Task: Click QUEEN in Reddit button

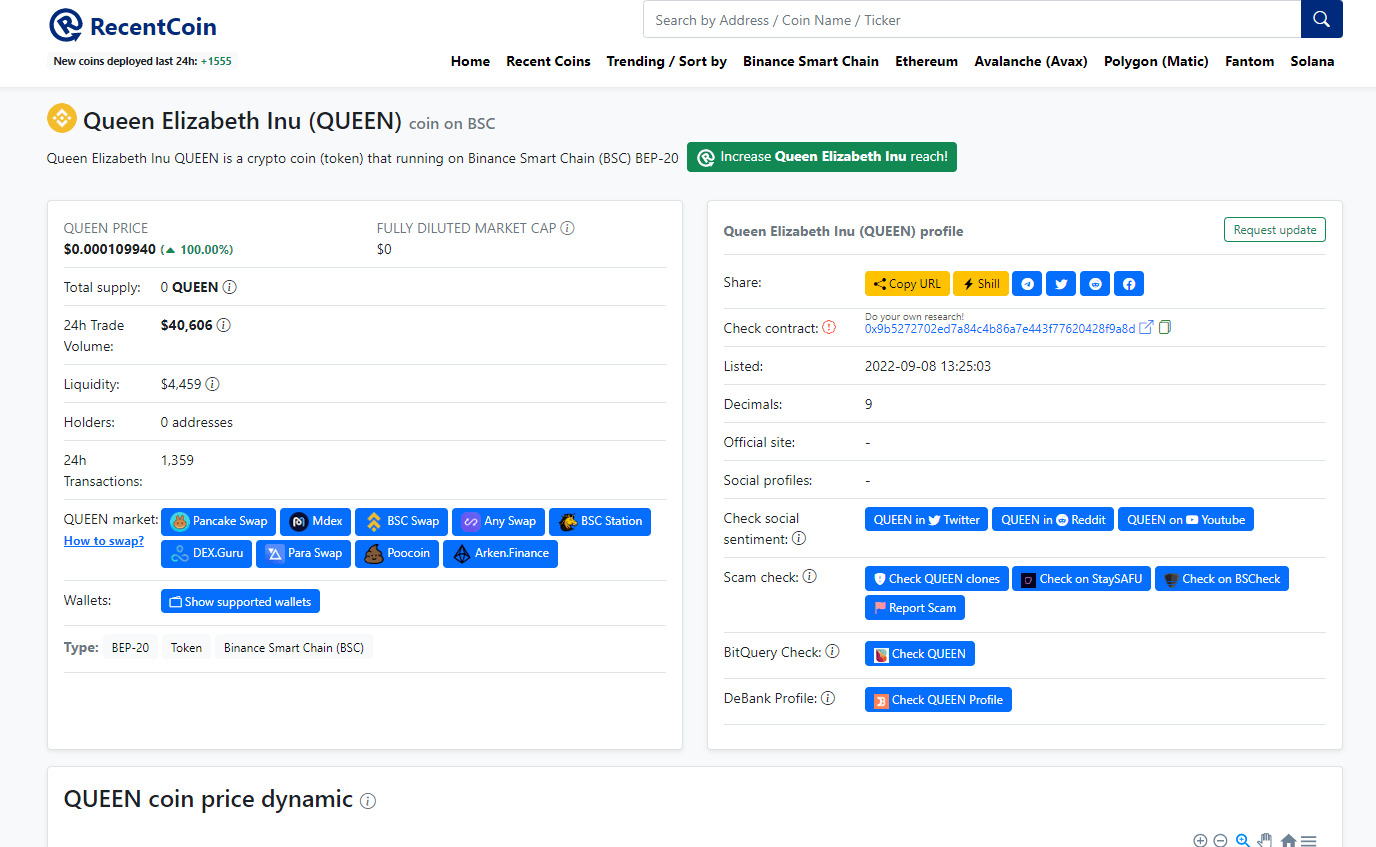Action: click(1053, 520)
